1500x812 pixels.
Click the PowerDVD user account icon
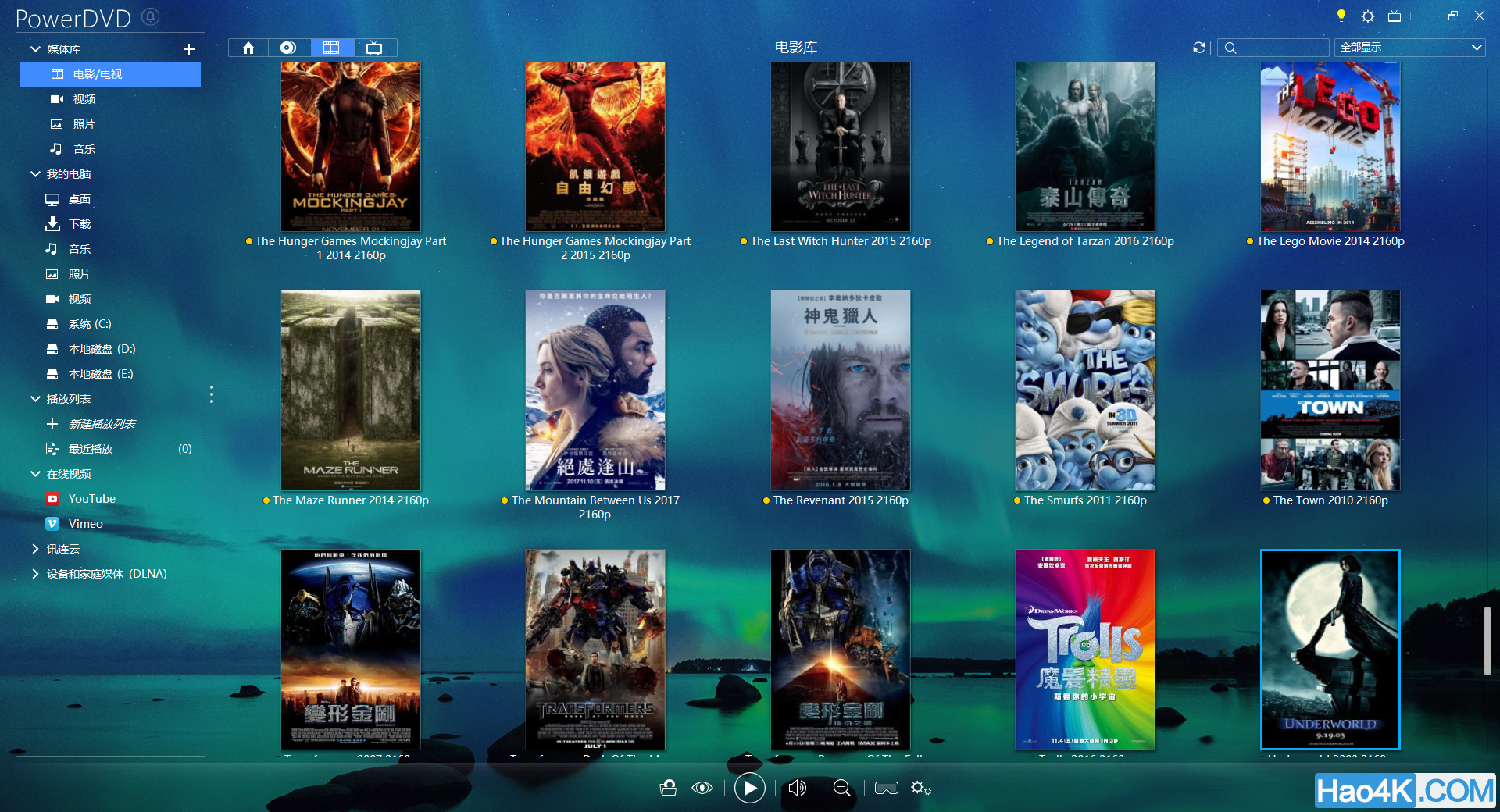coord(151,16)
